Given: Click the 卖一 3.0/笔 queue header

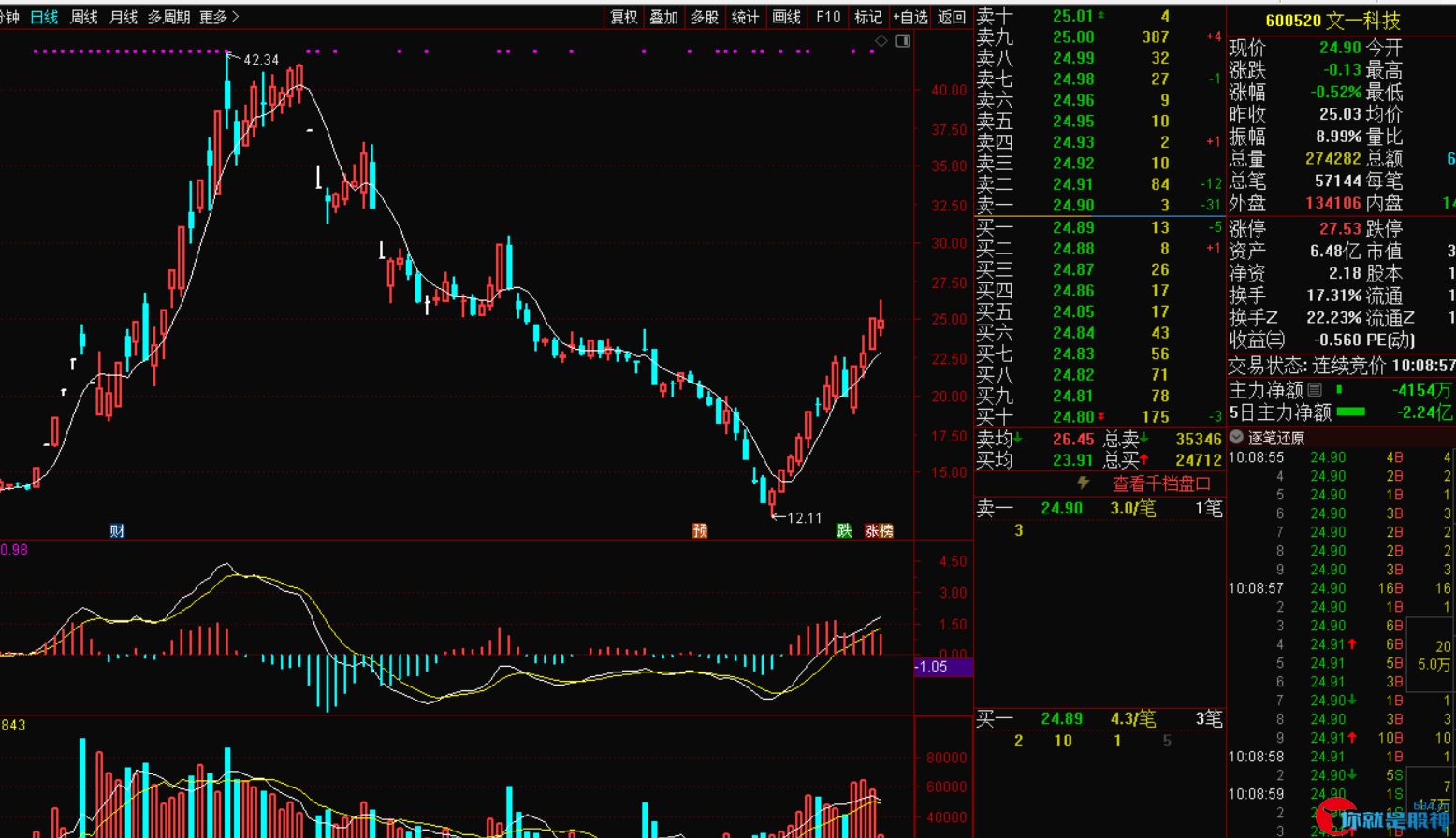Looking at the screenshot, I should pyautogui.click(x=1099, y=509).
